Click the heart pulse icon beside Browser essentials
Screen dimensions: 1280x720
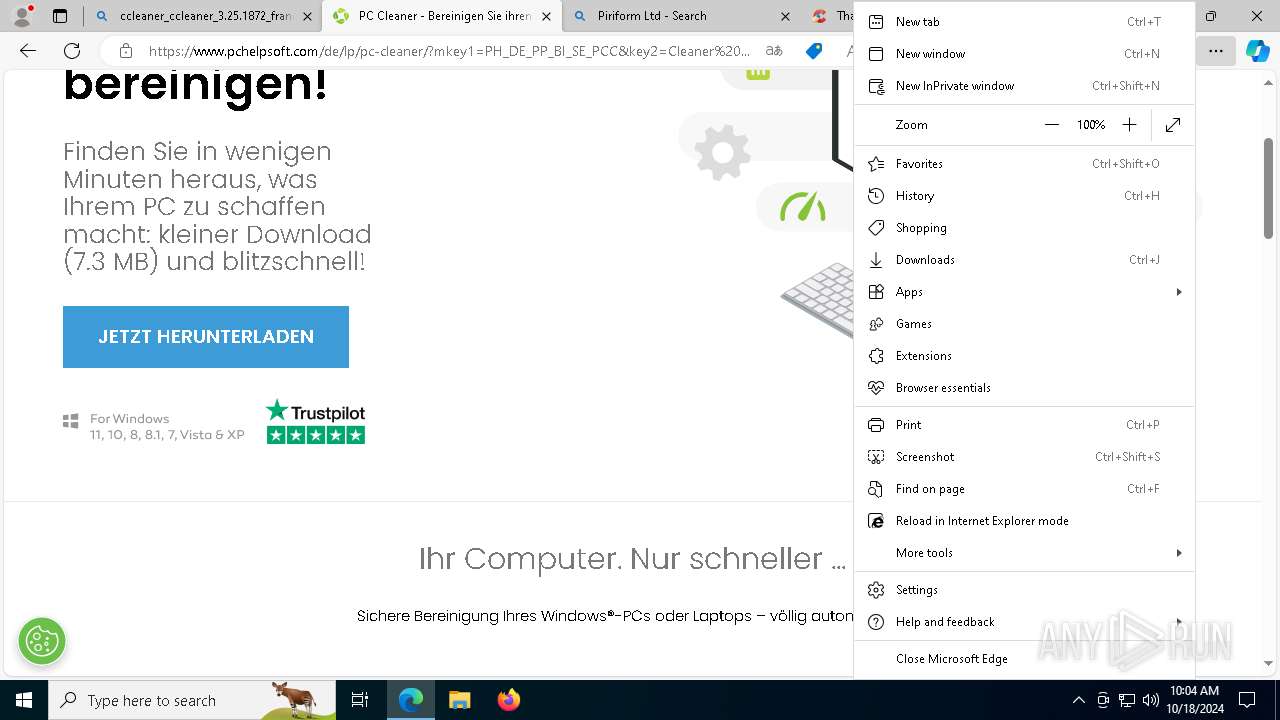(876, 388)
